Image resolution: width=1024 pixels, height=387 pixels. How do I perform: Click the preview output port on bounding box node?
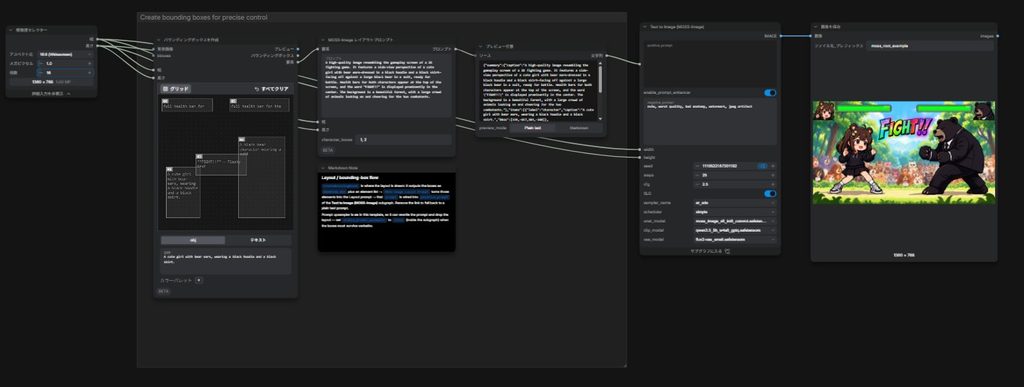pyautogui.click(x=298, y=49)
